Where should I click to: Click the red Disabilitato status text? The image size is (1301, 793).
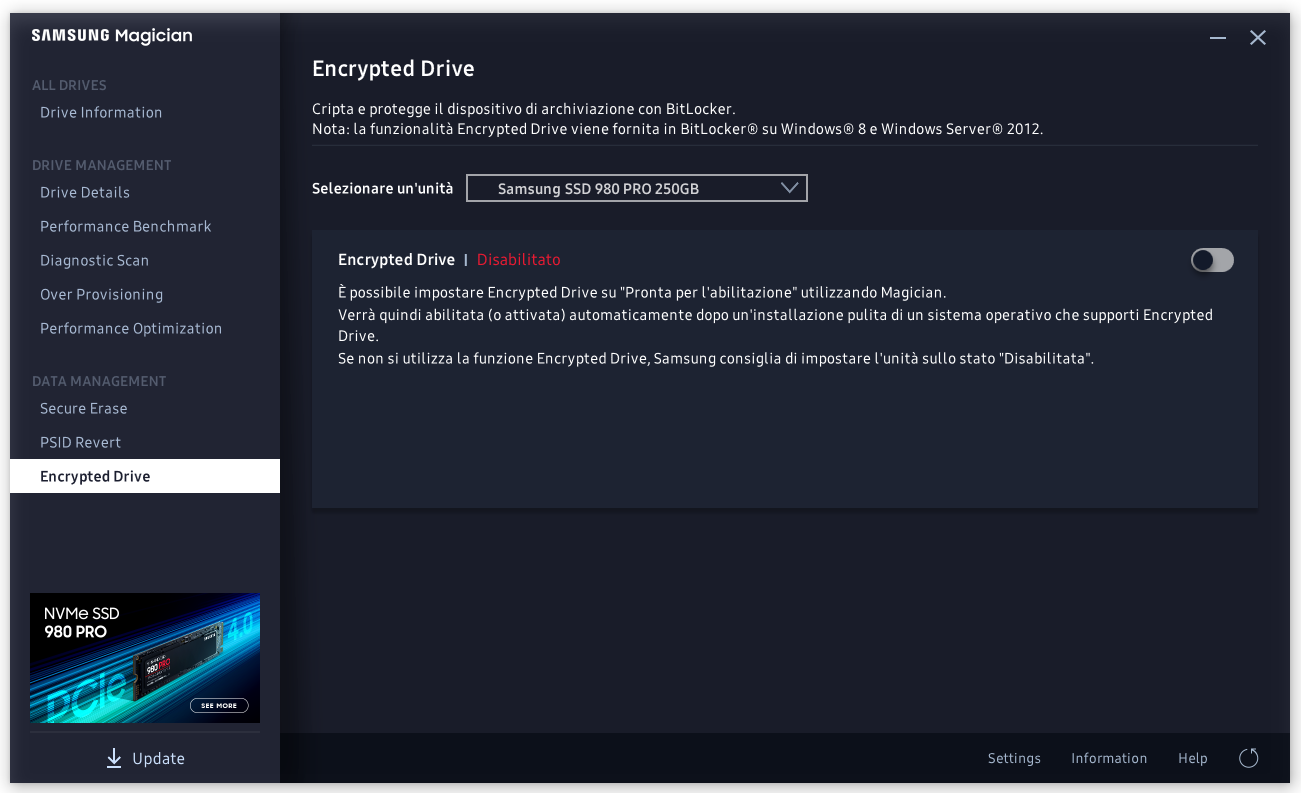[x=519, y=260]
